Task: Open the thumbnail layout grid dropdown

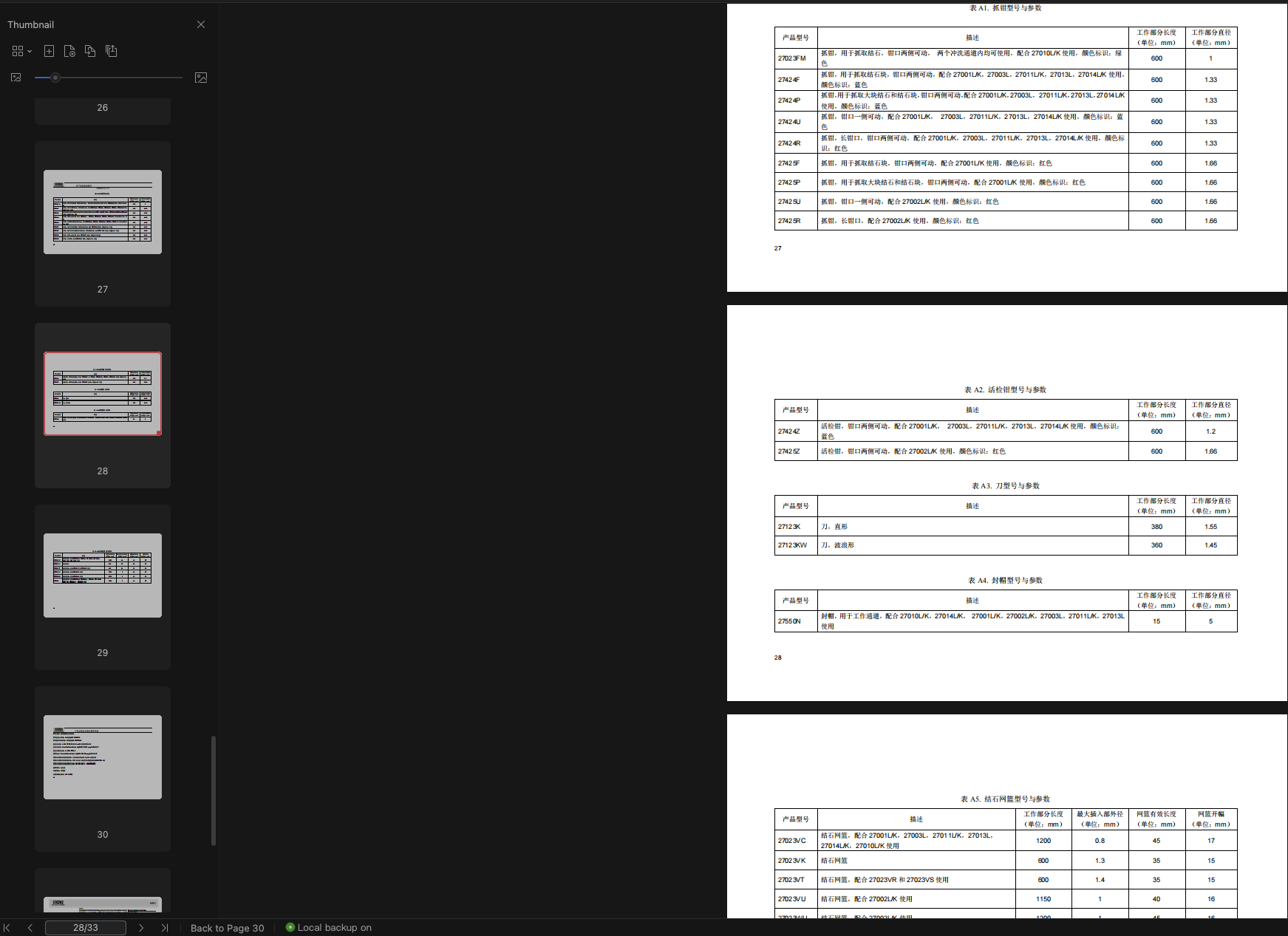Action: click(x=21, y=51)
